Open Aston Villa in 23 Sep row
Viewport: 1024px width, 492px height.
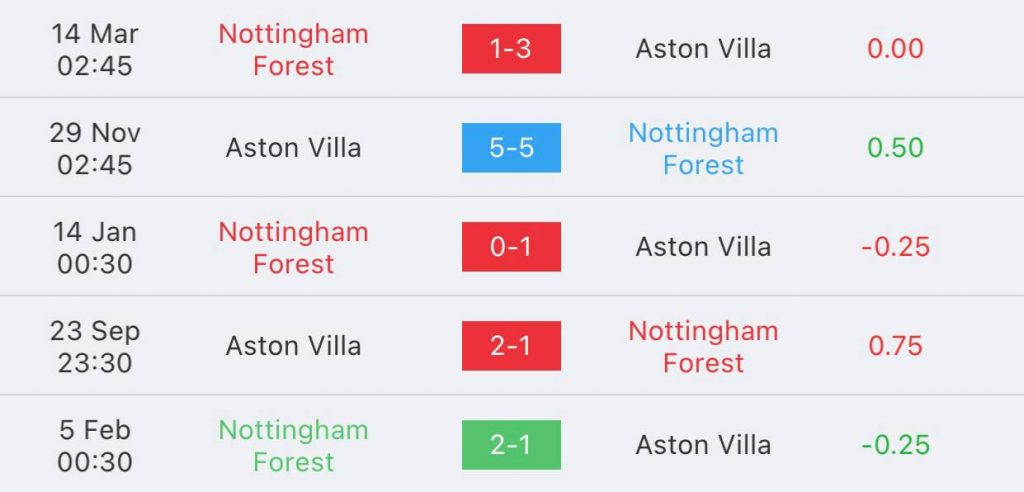293,346
